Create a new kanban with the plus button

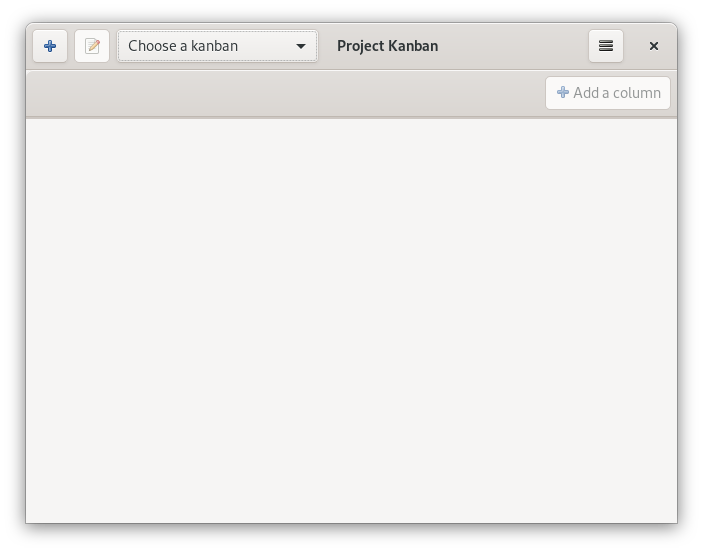tap(50, 46)
